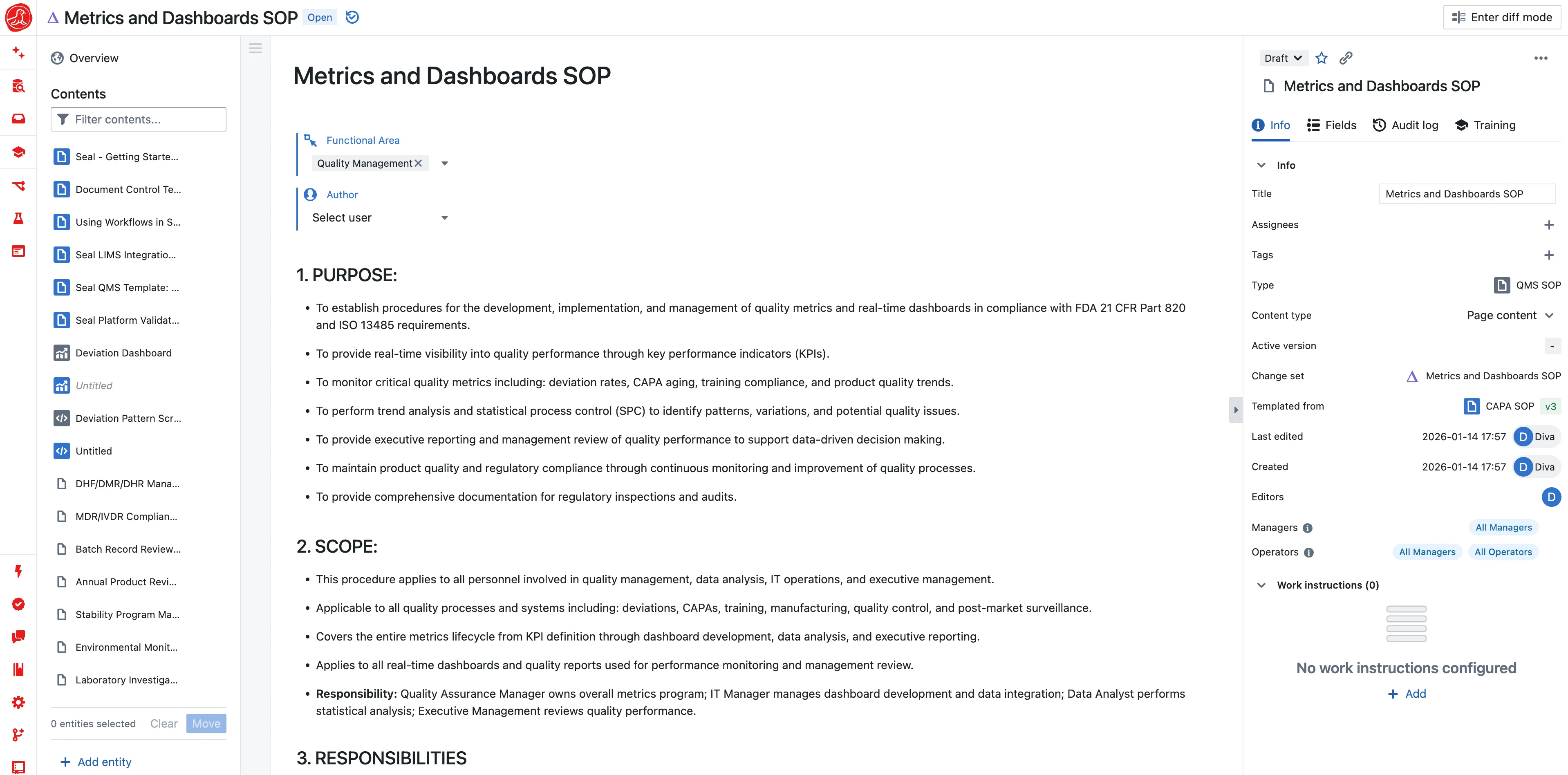Star this document as favorite

1321,58
